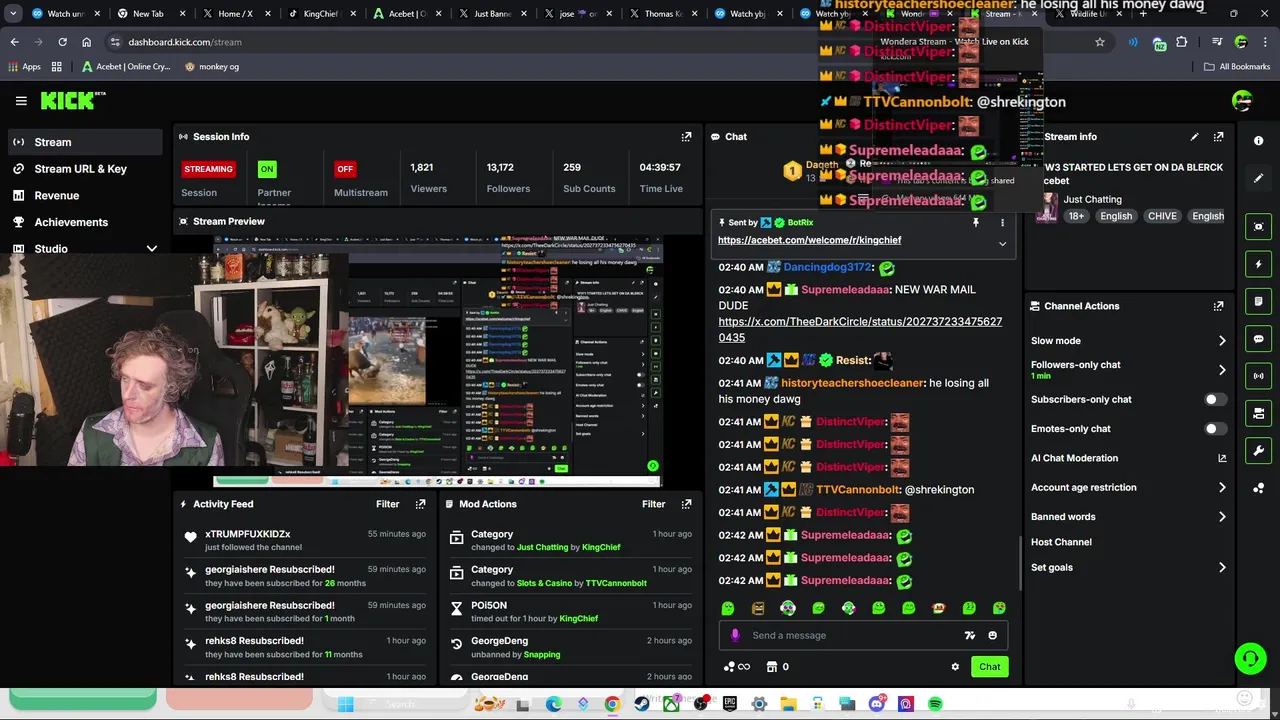The image size is (1280, 720).
Task: Click the broadcast signal icon in right sidebar
Action: point(1259,376)
